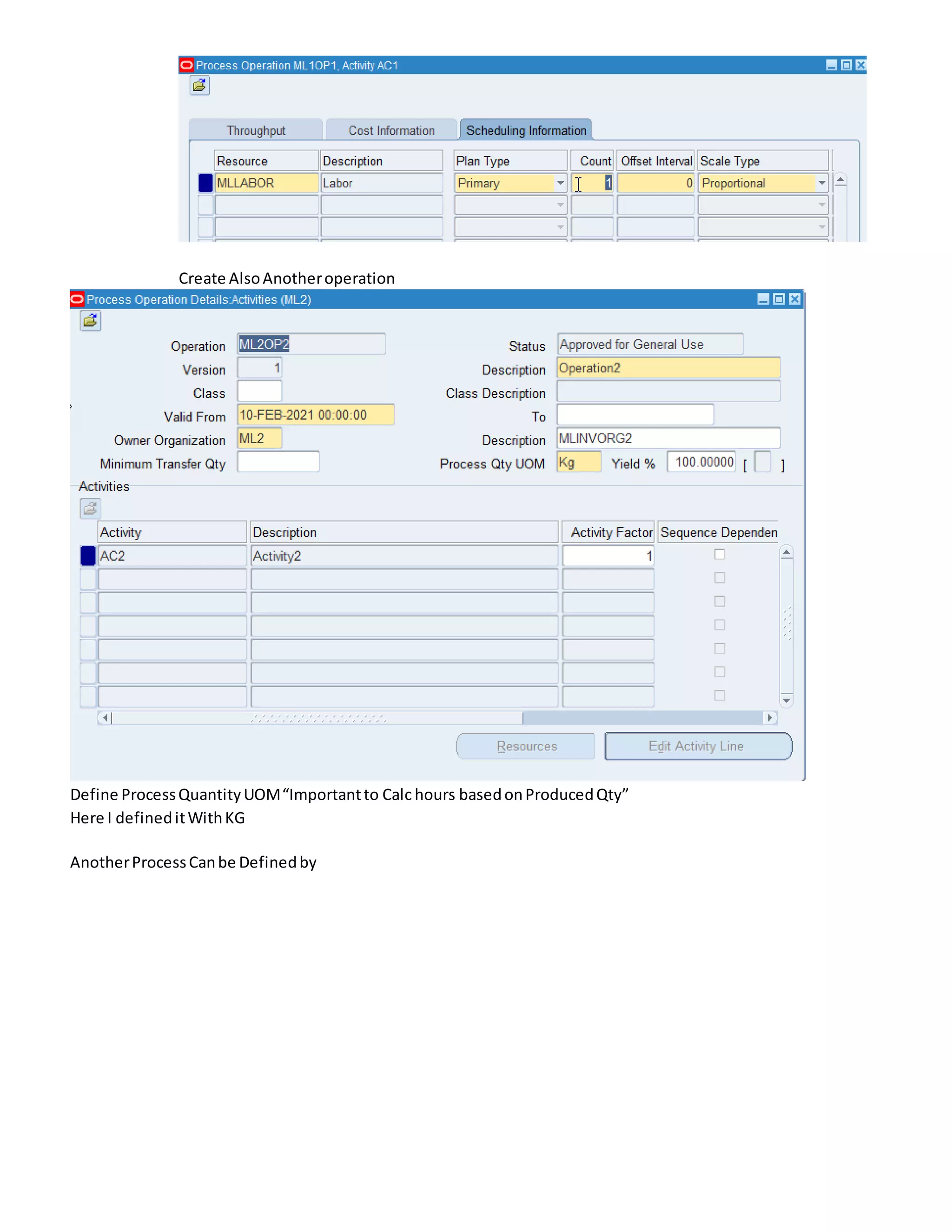This screenshot has width=952, height=1232.
Task: Open Scale Type dropdown in third resource row
Action: (822, 227)
